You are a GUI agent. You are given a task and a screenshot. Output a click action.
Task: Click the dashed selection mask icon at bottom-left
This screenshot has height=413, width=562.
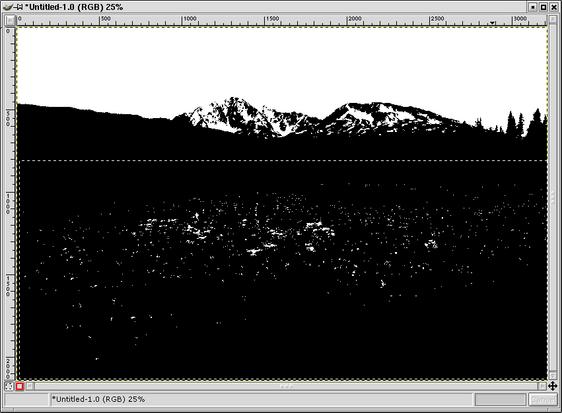click(9, 386)
